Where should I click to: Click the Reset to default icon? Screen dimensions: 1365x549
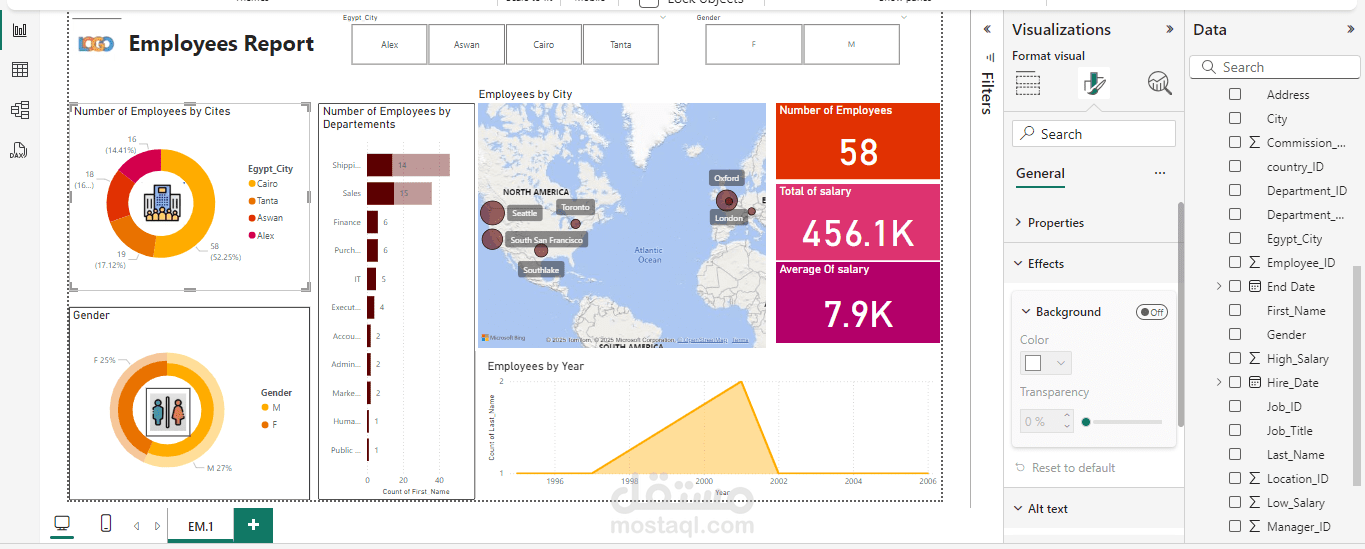1020,468
